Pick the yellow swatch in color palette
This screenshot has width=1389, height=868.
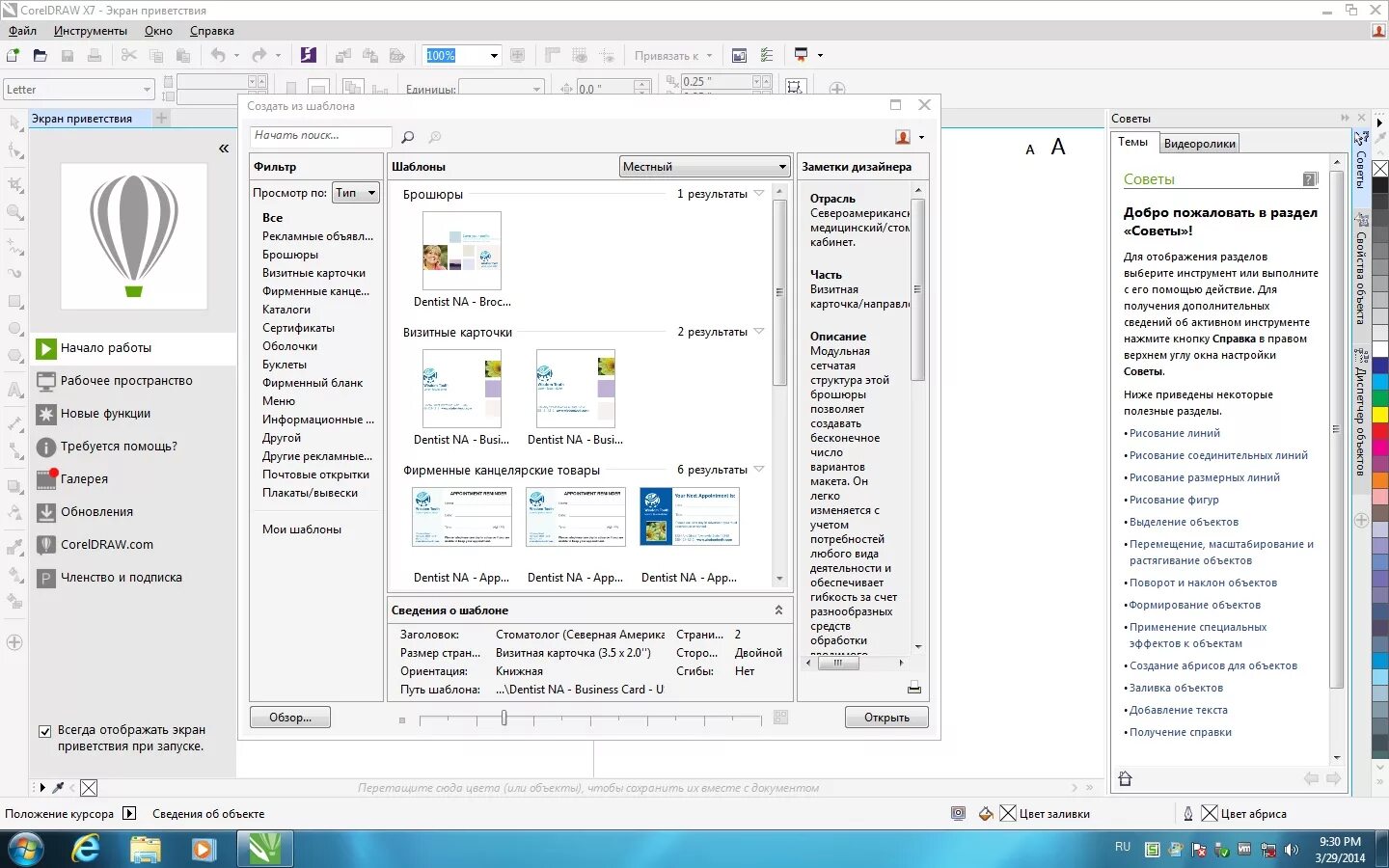(1380, 414)
